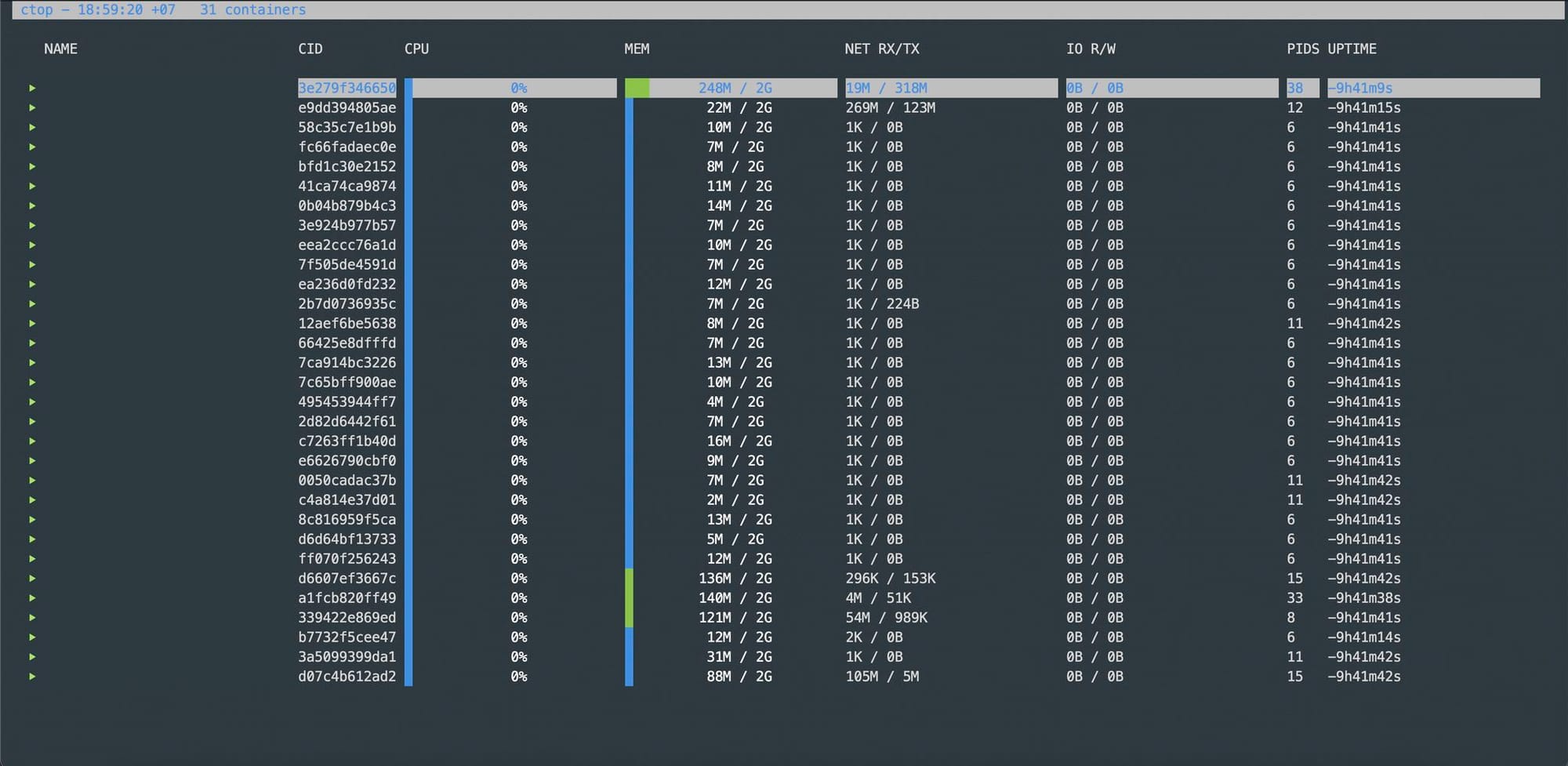The image size is (1568, 766).
Task: Click memory bar showing 248M / 2G
Action: [x=731, y=88]
